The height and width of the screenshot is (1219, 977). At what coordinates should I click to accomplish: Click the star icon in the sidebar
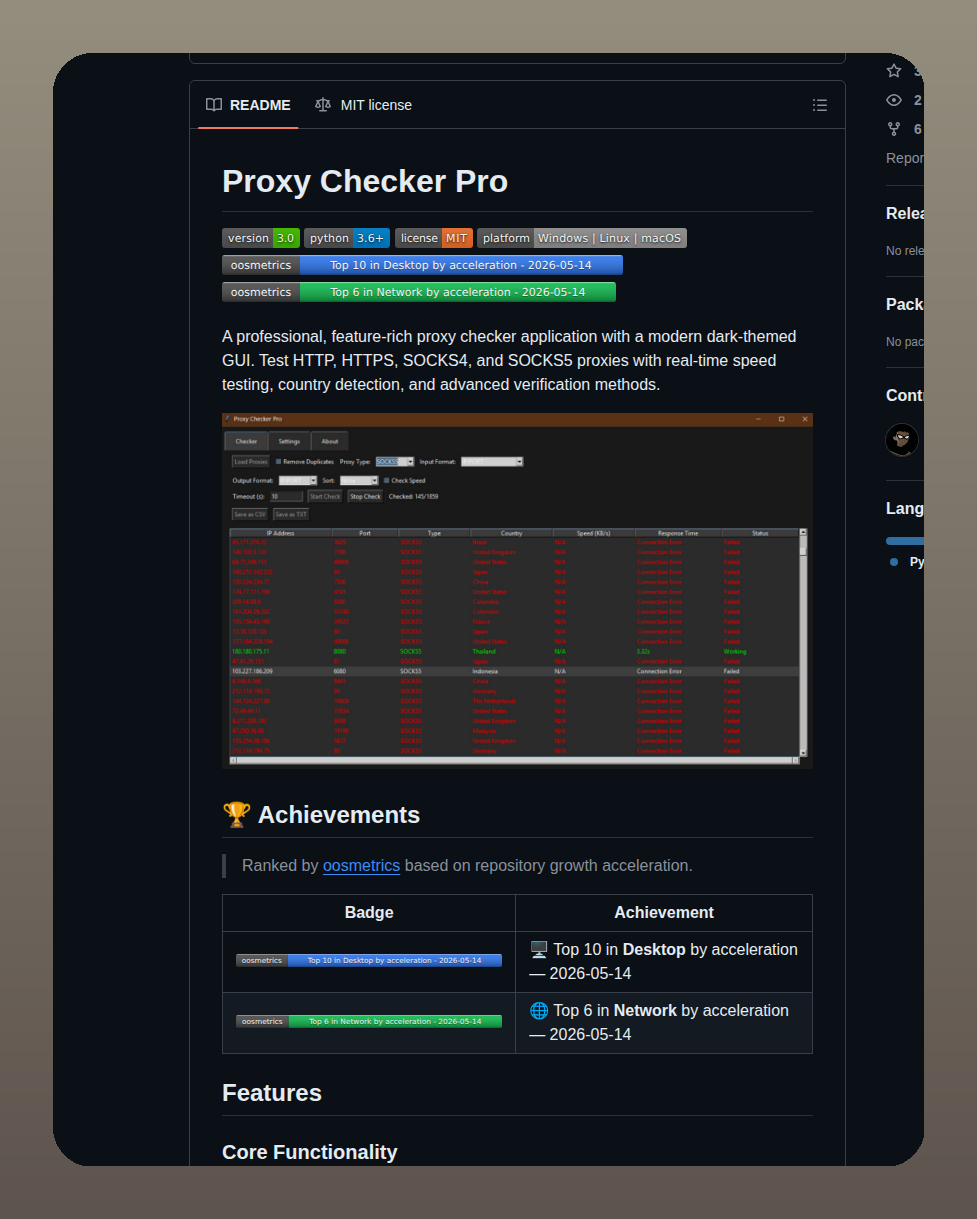point(894,71)
